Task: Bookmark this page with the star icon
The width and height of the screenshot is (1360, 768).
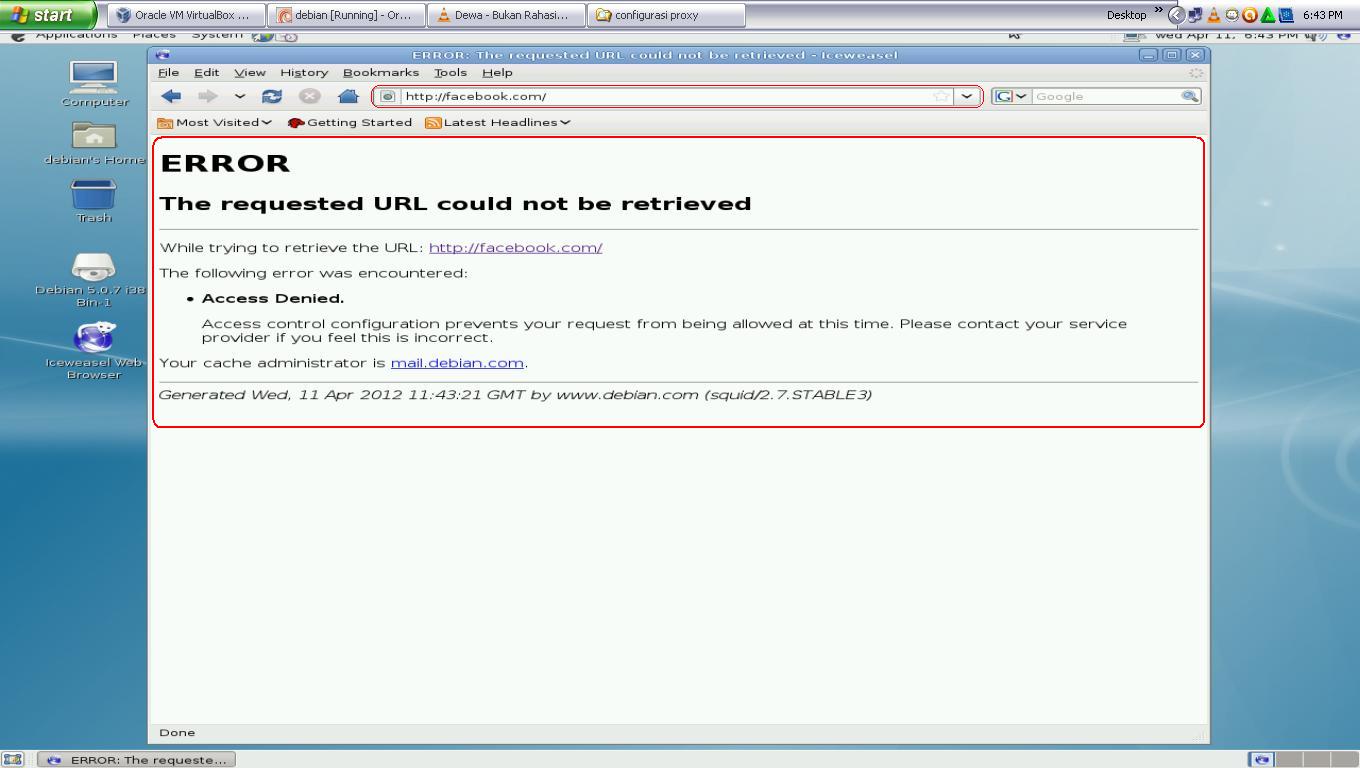Action: pos(941,96)
